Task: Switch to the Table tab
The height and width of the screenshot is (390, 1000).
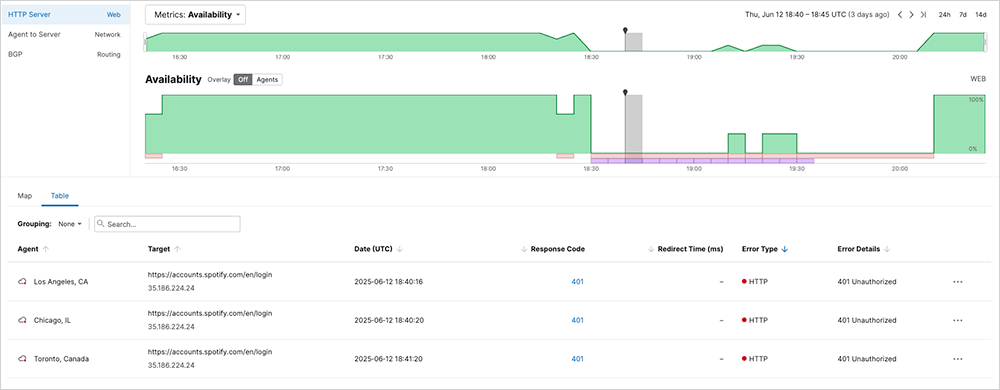Action: click(x=60, y=196)
